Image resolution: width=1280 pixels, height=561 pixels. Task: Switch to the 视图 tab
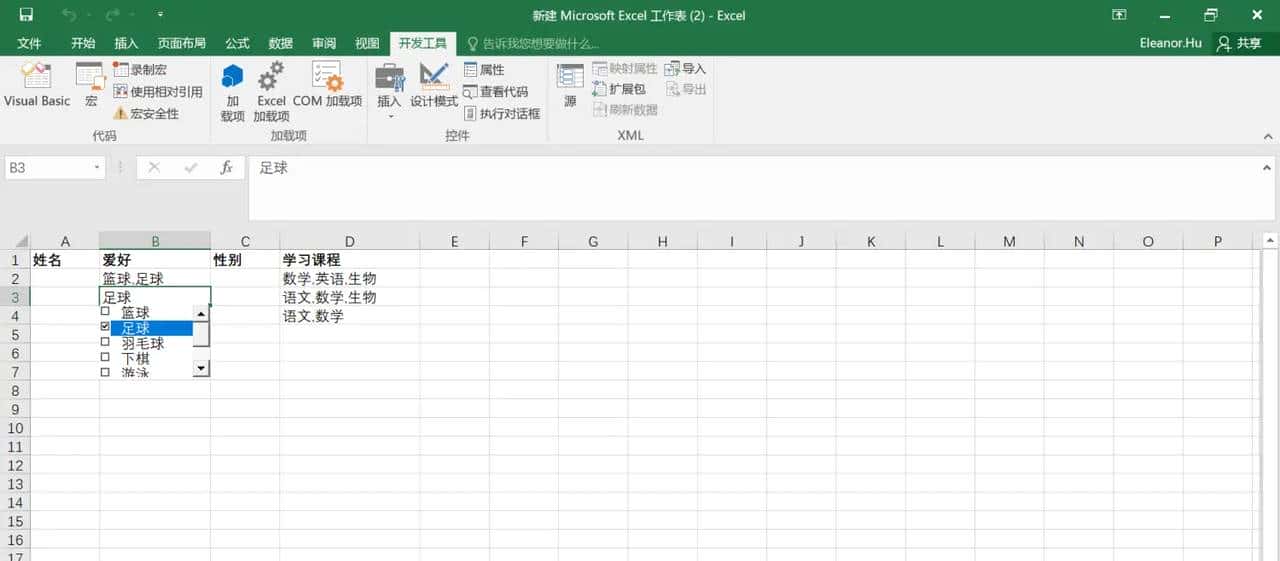coord(367,43)
